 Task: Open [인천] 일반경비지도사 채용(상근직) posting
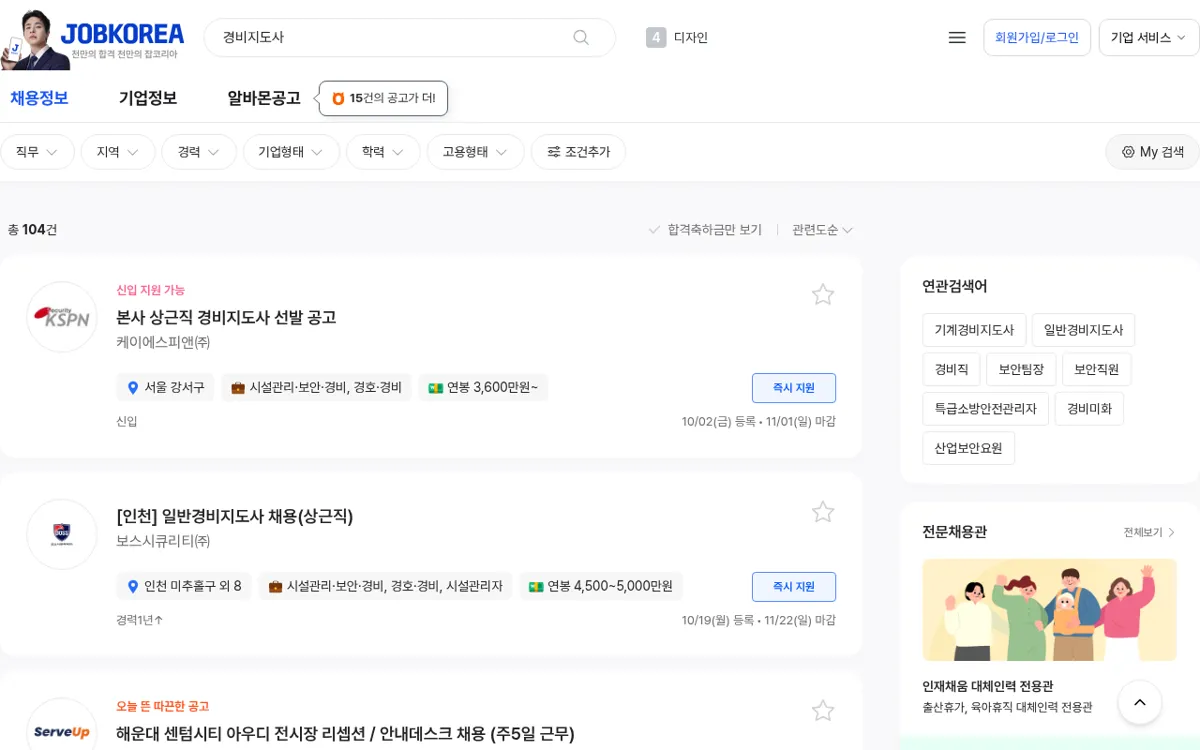(x=235, y=516)
